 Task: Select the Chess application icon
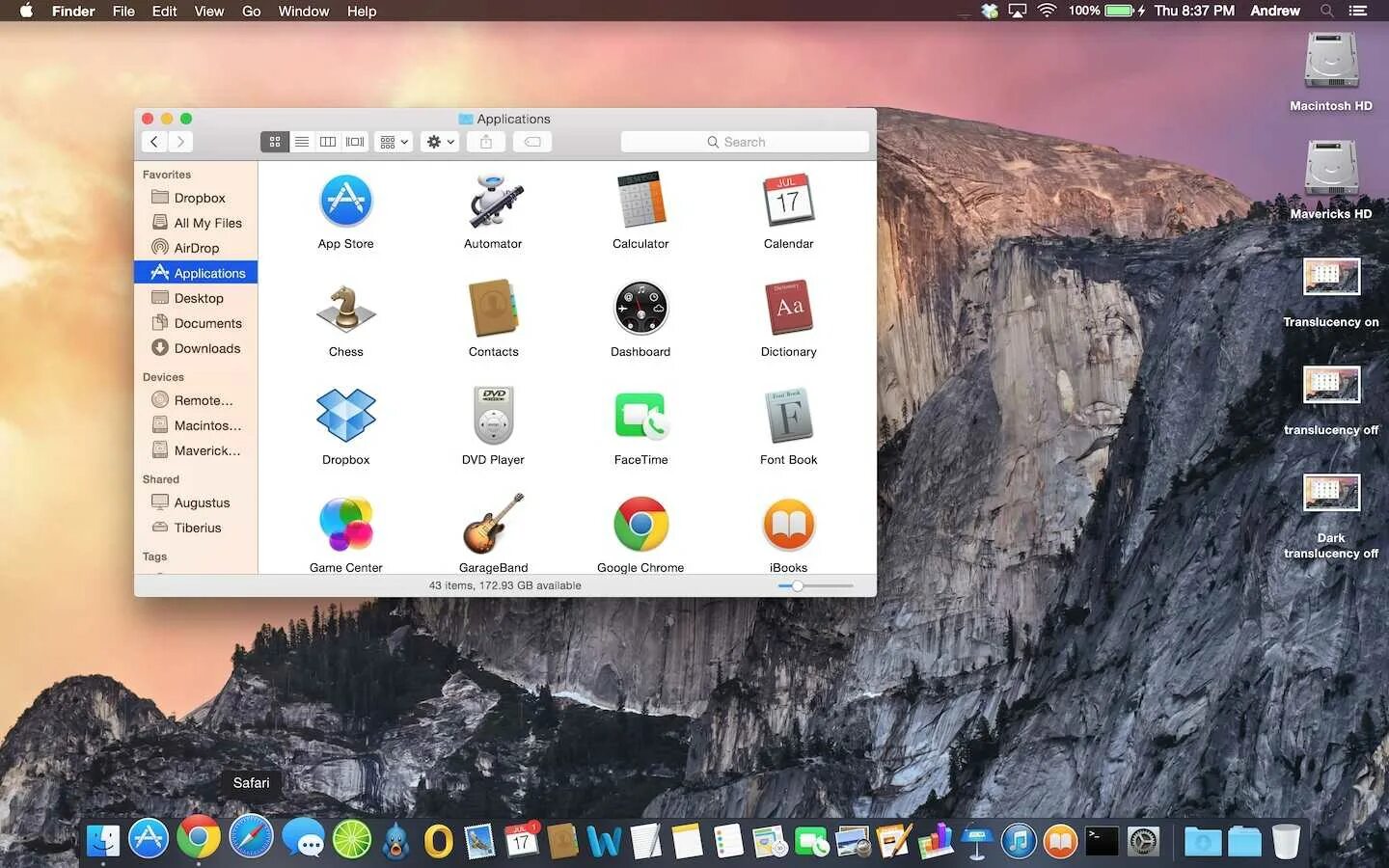click(345, 308)
